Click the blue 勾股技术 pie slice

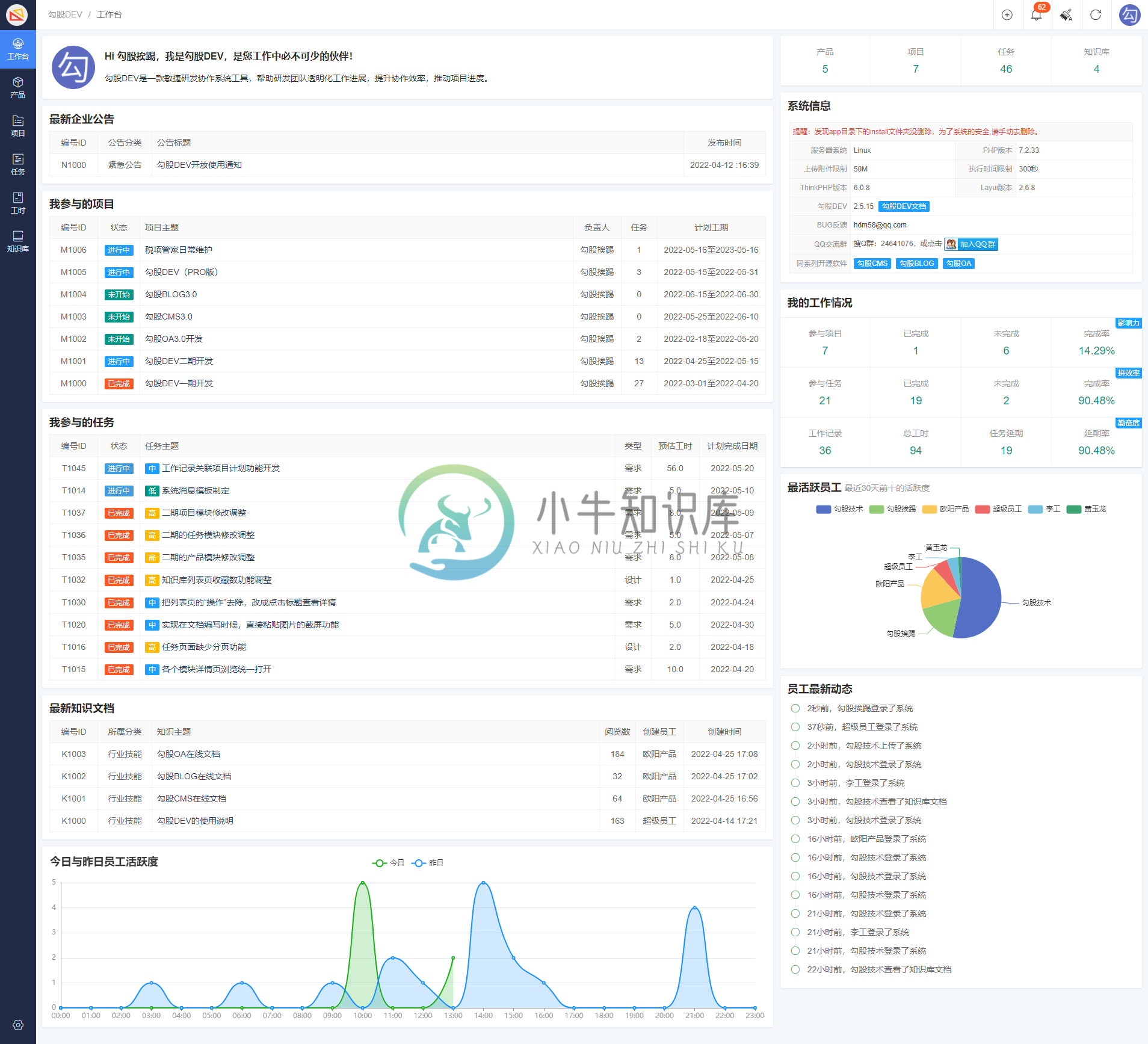click(x=981, y=599)
